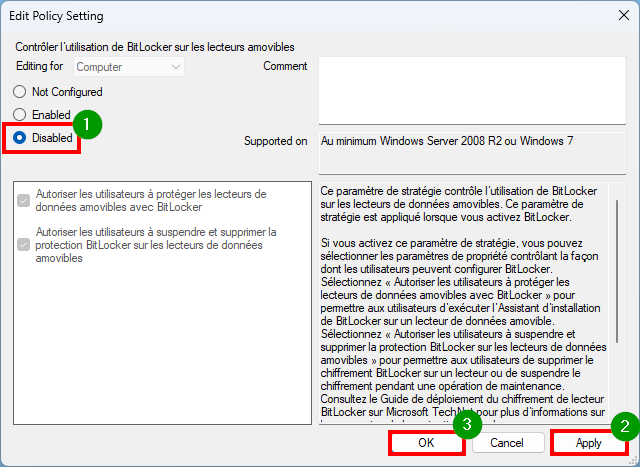Apply the policy setting changes
Image resolution: width=640 pixels, height=467 pixels.
point(589,443)
